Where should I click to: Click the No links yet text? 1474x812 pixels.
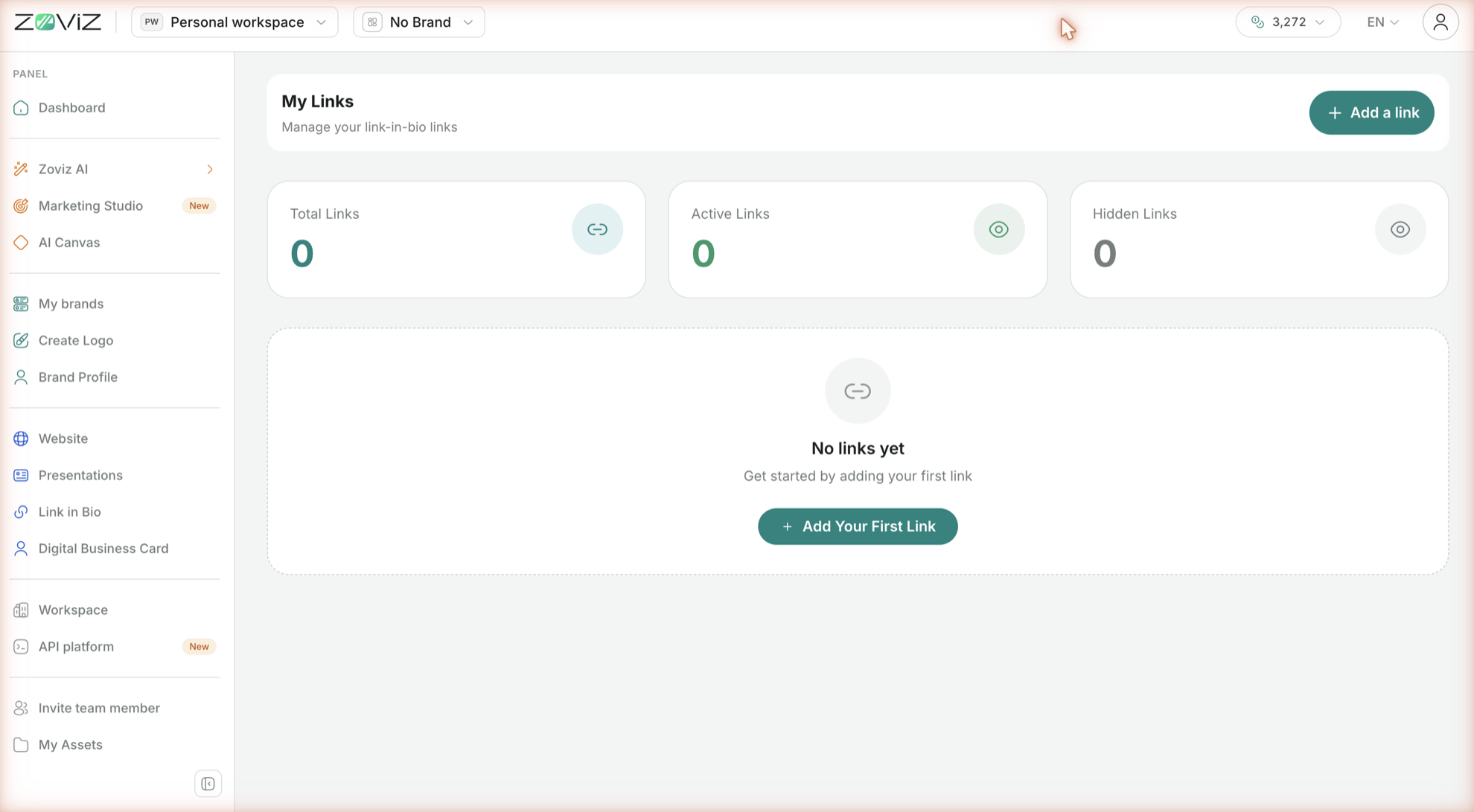coord(858,448)
